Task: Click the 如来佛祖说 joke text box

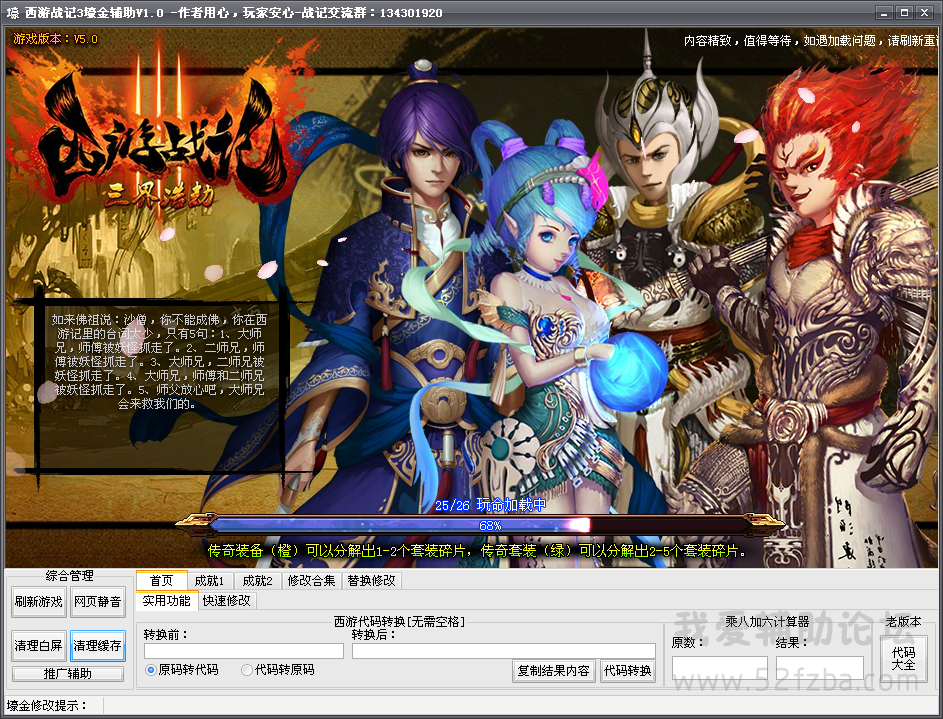Action: pos(159,362)
